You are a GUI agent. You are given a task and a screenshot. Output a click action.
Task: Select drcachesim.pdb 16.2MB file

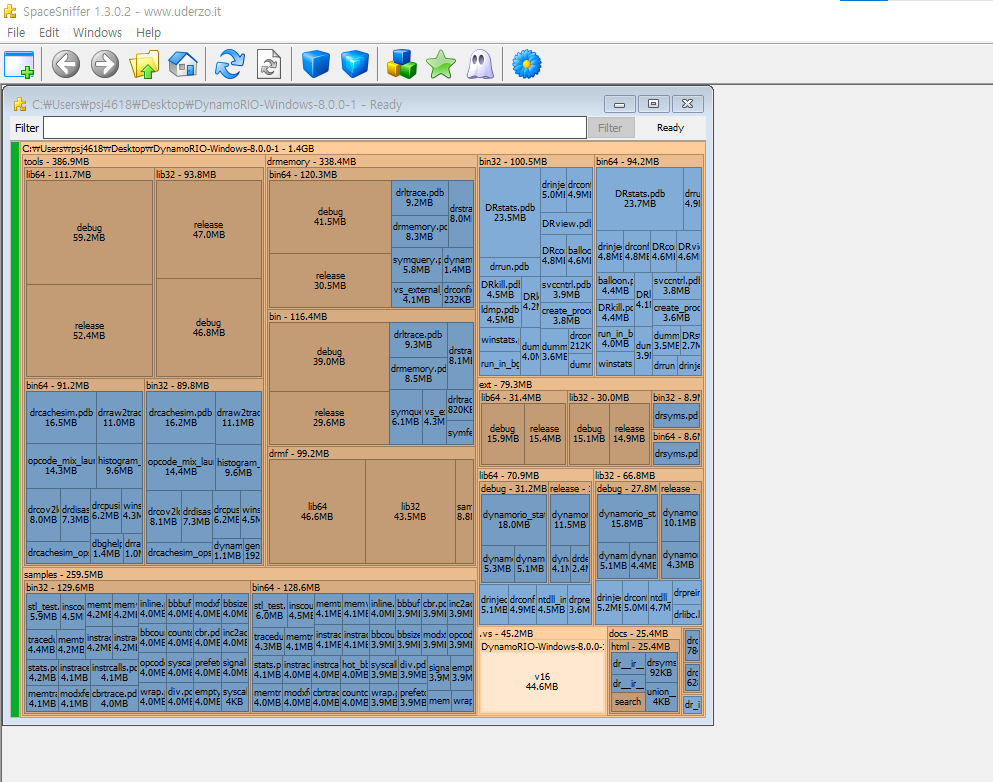(x=180, y=417)
